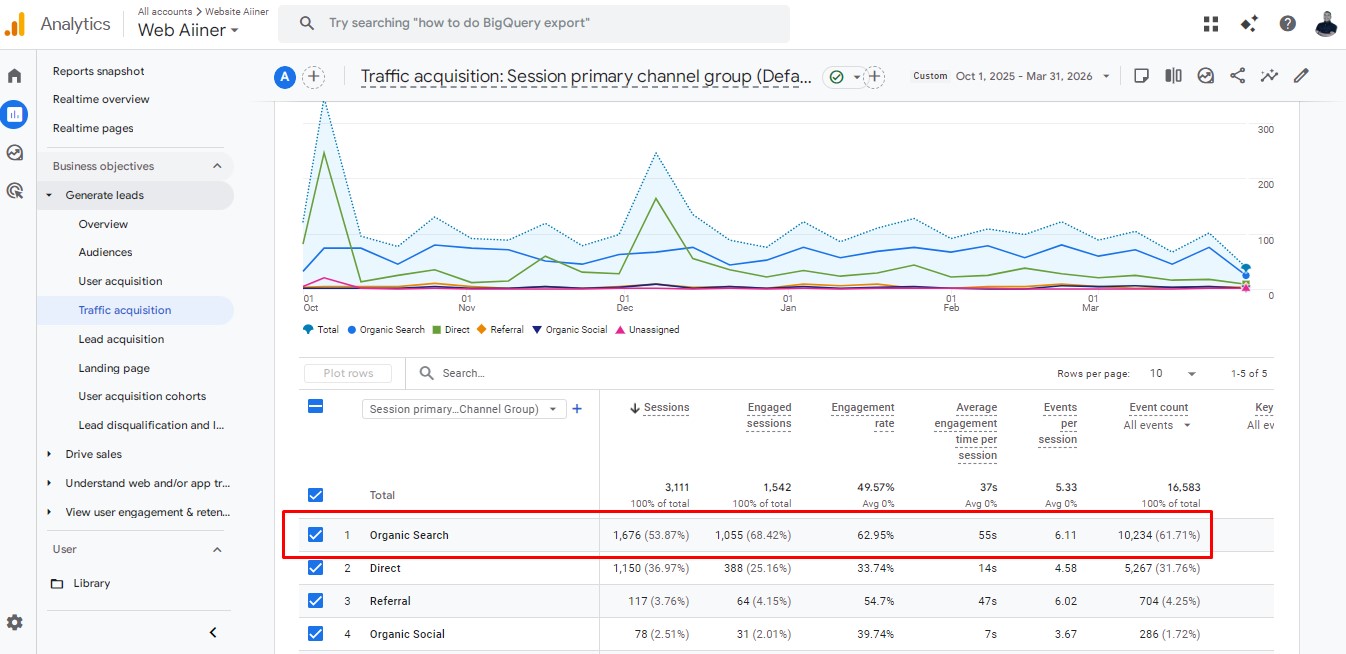Open the Insights sparkline icon
The width and height of the screenshot is (1346, 654).
(1269, 76)
